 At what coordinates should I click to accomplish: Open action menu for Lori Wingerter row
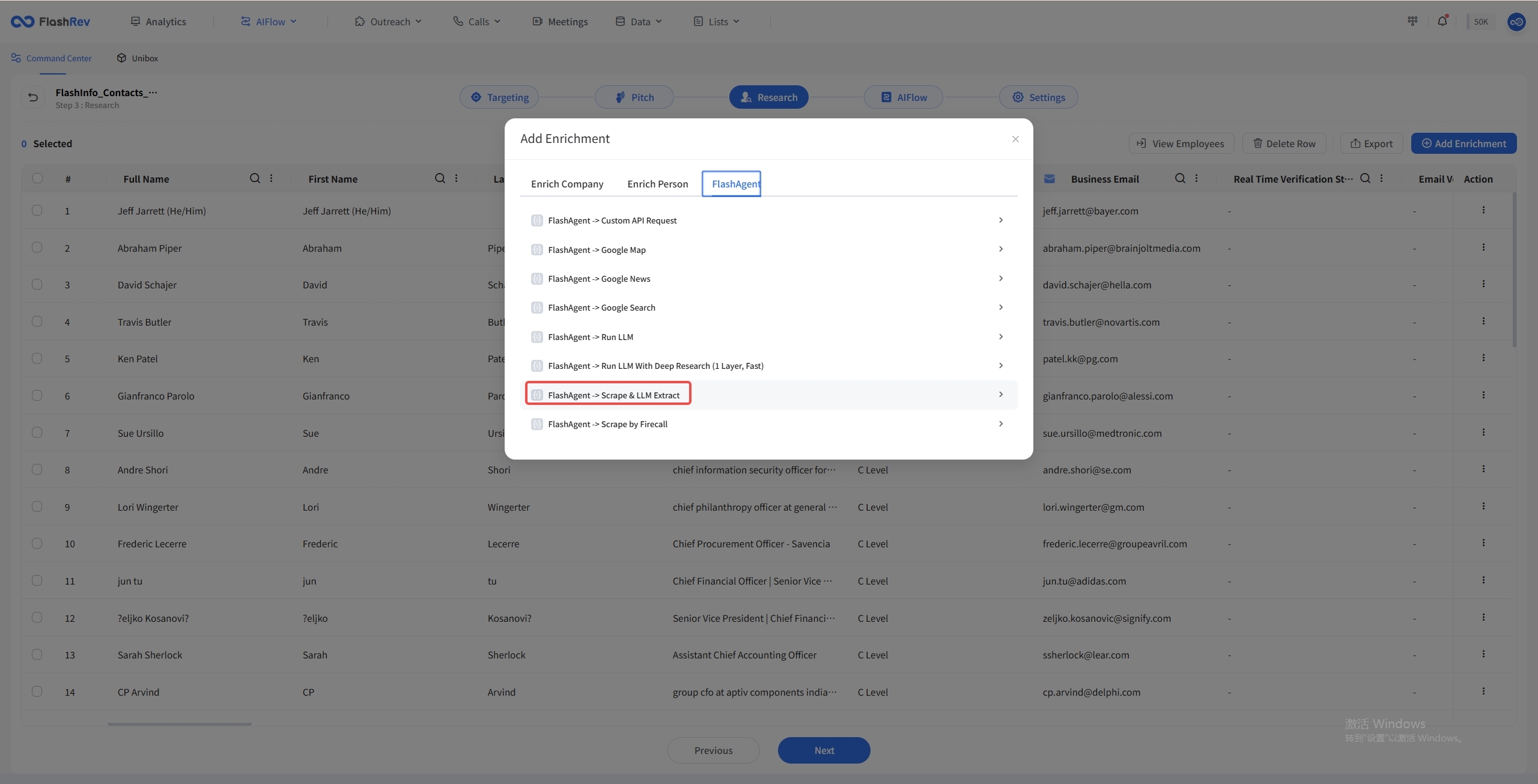pyautogui.click(x=1483, y=506)
